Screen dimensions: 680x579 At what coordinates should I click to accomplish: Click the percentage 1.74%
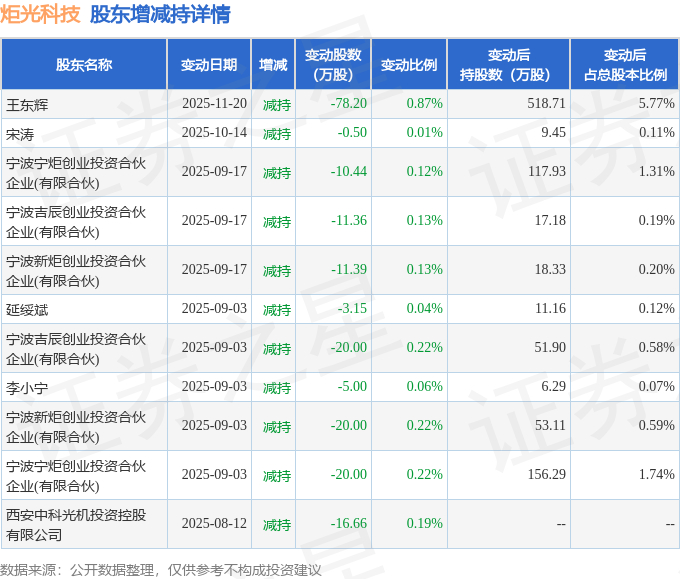(656, 474)
